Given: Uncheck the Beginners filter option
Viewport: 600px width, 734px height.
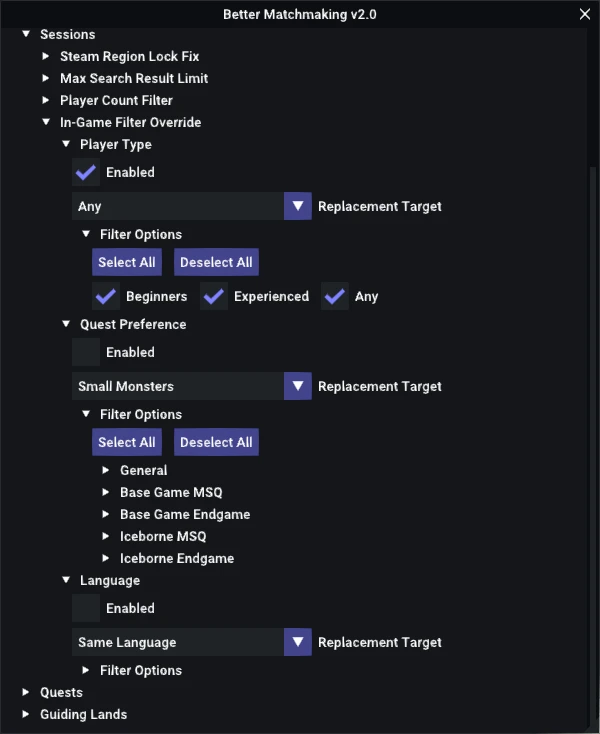Looking at the screenshot, I should click(106, 296).
